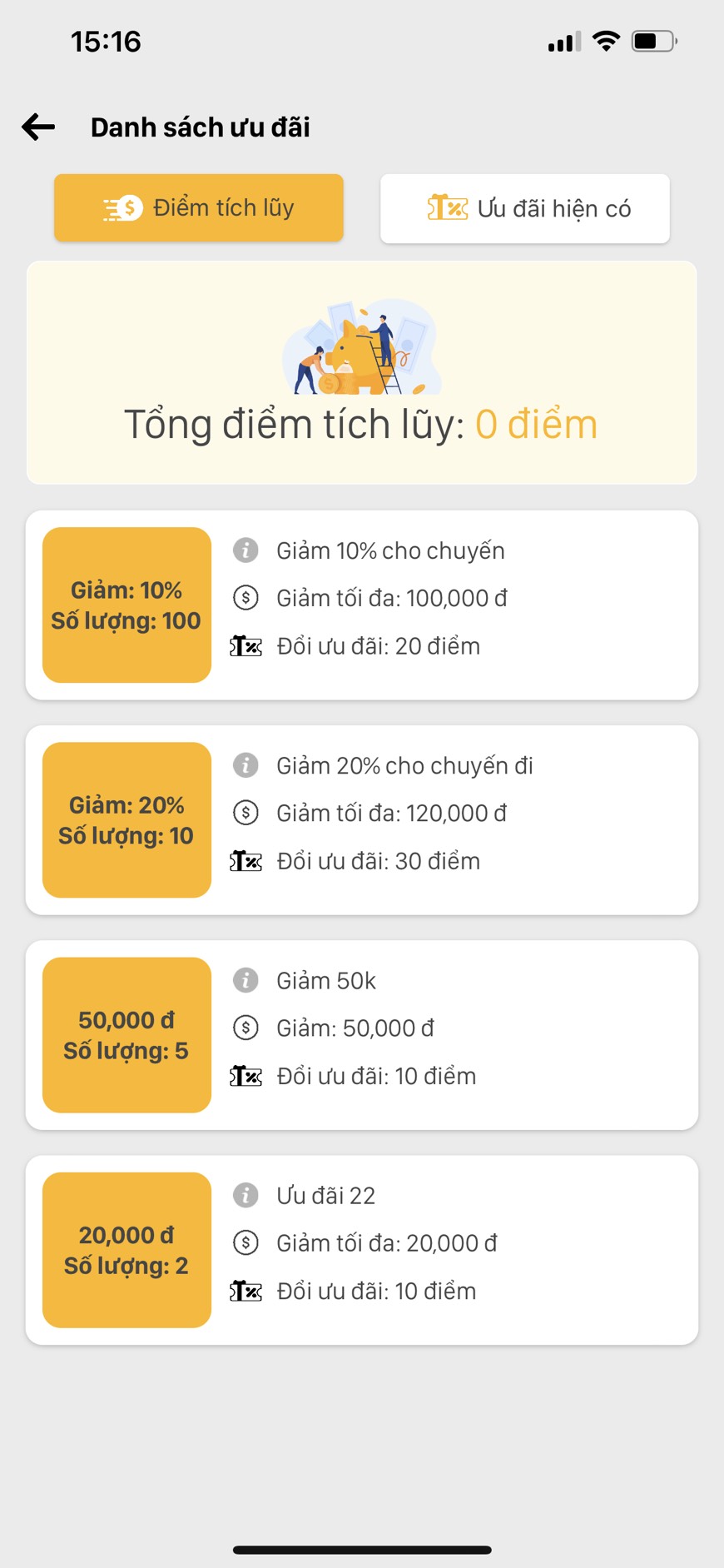Open the Giảm 50k offer card
This screenshot has height=1568, width=724.
(362, 1035)
